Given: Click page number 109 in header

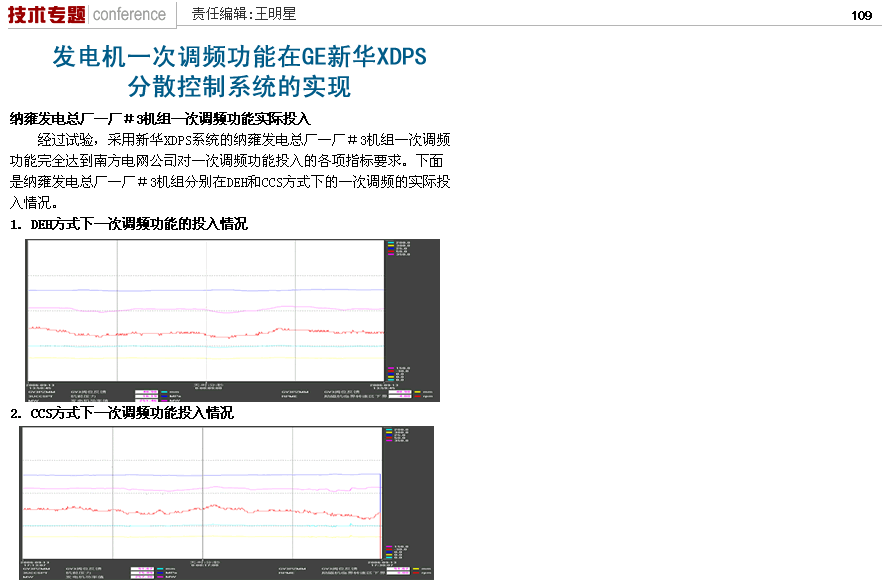Looking at the screenshot, I should click(861, 15).
